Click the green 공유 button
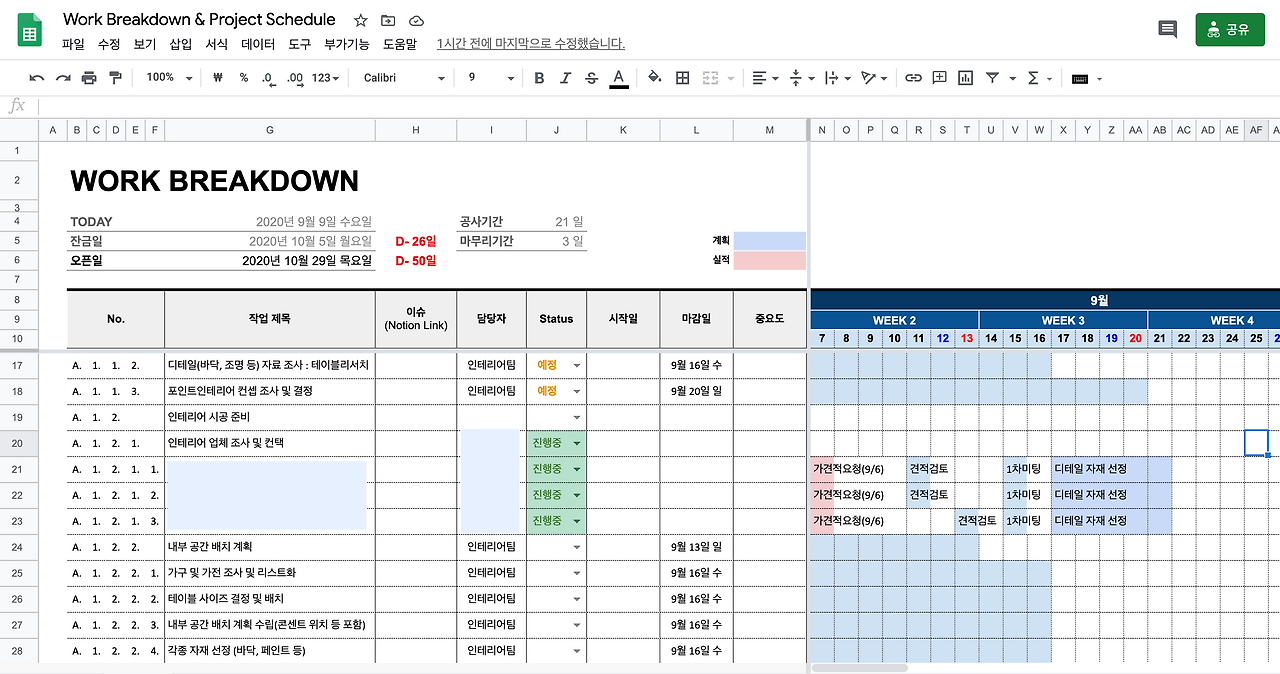The height and width of the screenshot is (674, 1280). (x=1230, y=29)
